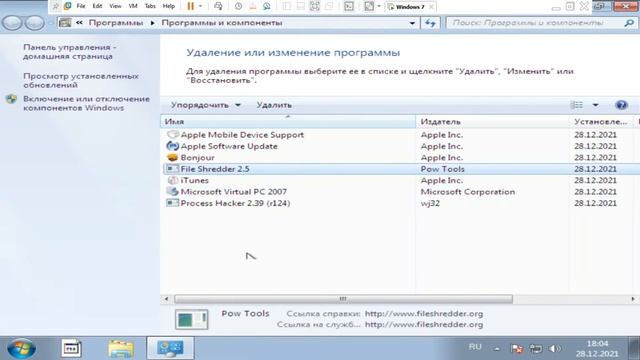This screenshot has height=360, width=640.
Task: Open Панель управления домашняя страница link
Action: click(x=69, y=52)
